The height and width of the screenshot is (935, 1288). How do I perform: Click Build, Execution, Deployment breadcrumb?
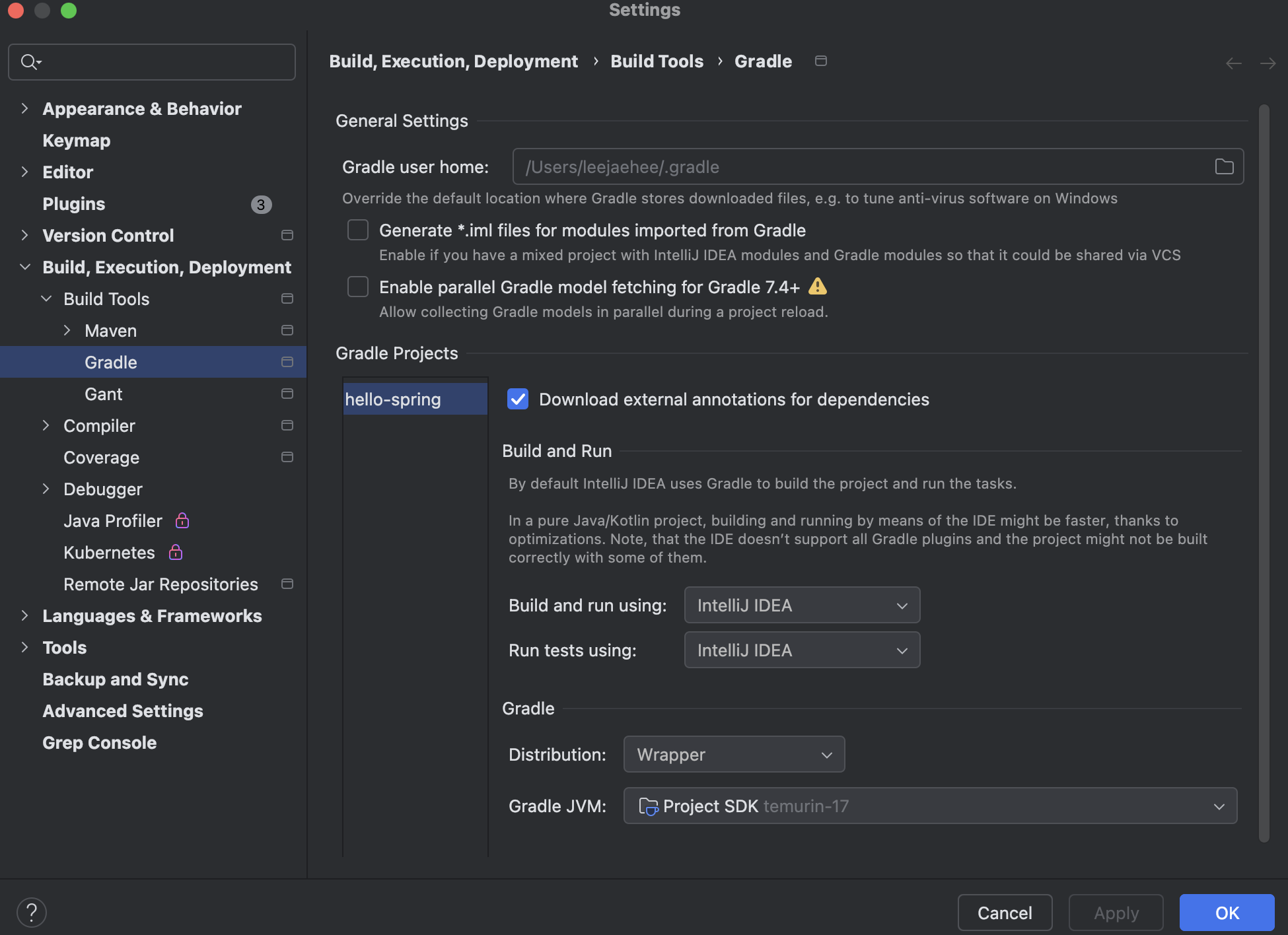click(x=454, y=61)
